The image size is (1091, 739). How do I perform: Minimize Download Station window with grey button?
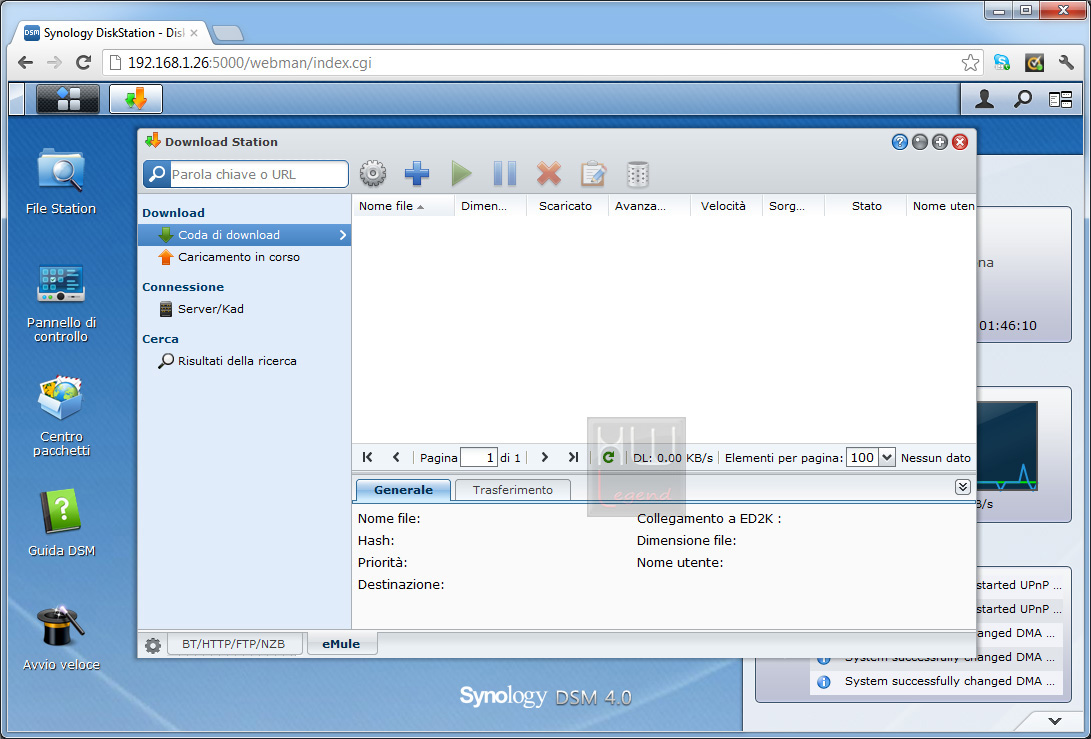tap(920, 142)
